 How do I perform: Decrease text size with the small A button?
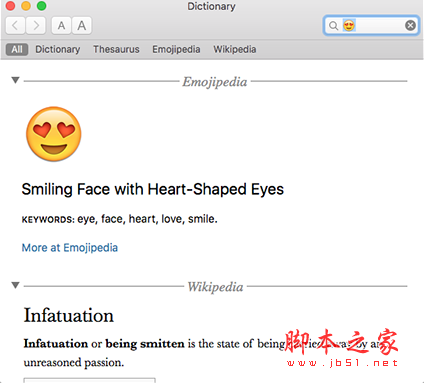pos(61,25)
